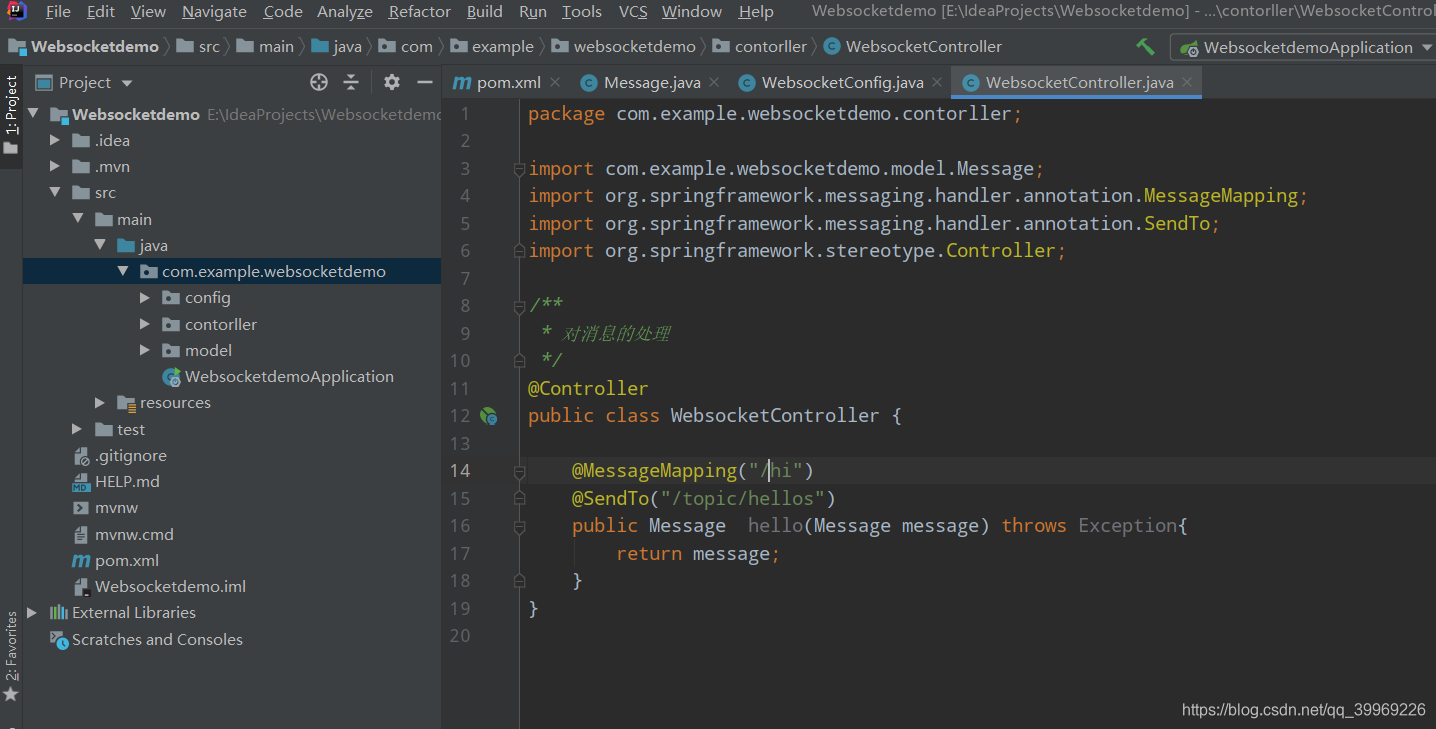Screen dimensions: 1436x729
Task: Collapse the com.example.websocketdemo package node
Action: (122, 270)
